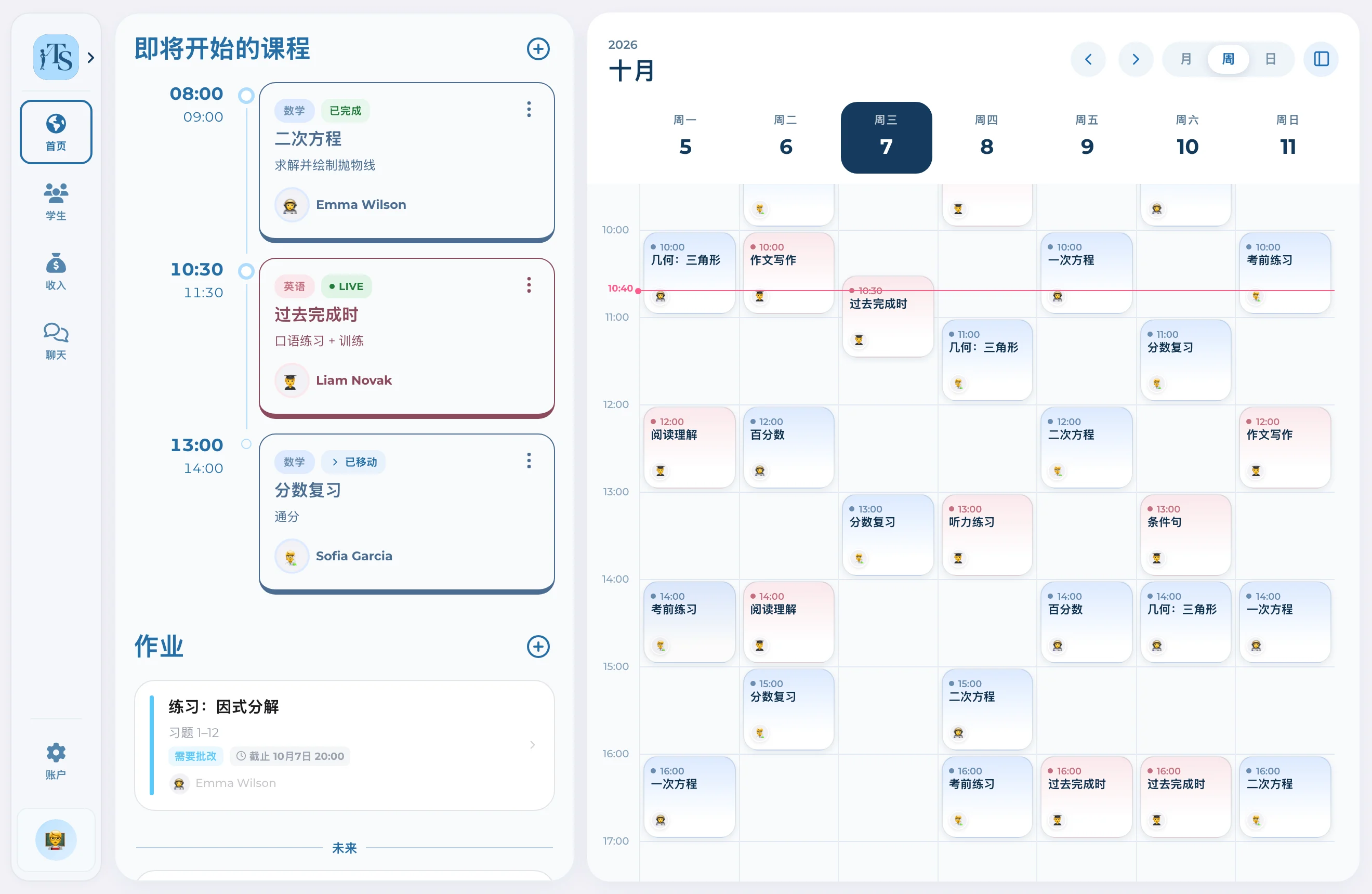
Task: Click the 已移动 tag on 分数复习 card
Action: (x=354, y=462)
